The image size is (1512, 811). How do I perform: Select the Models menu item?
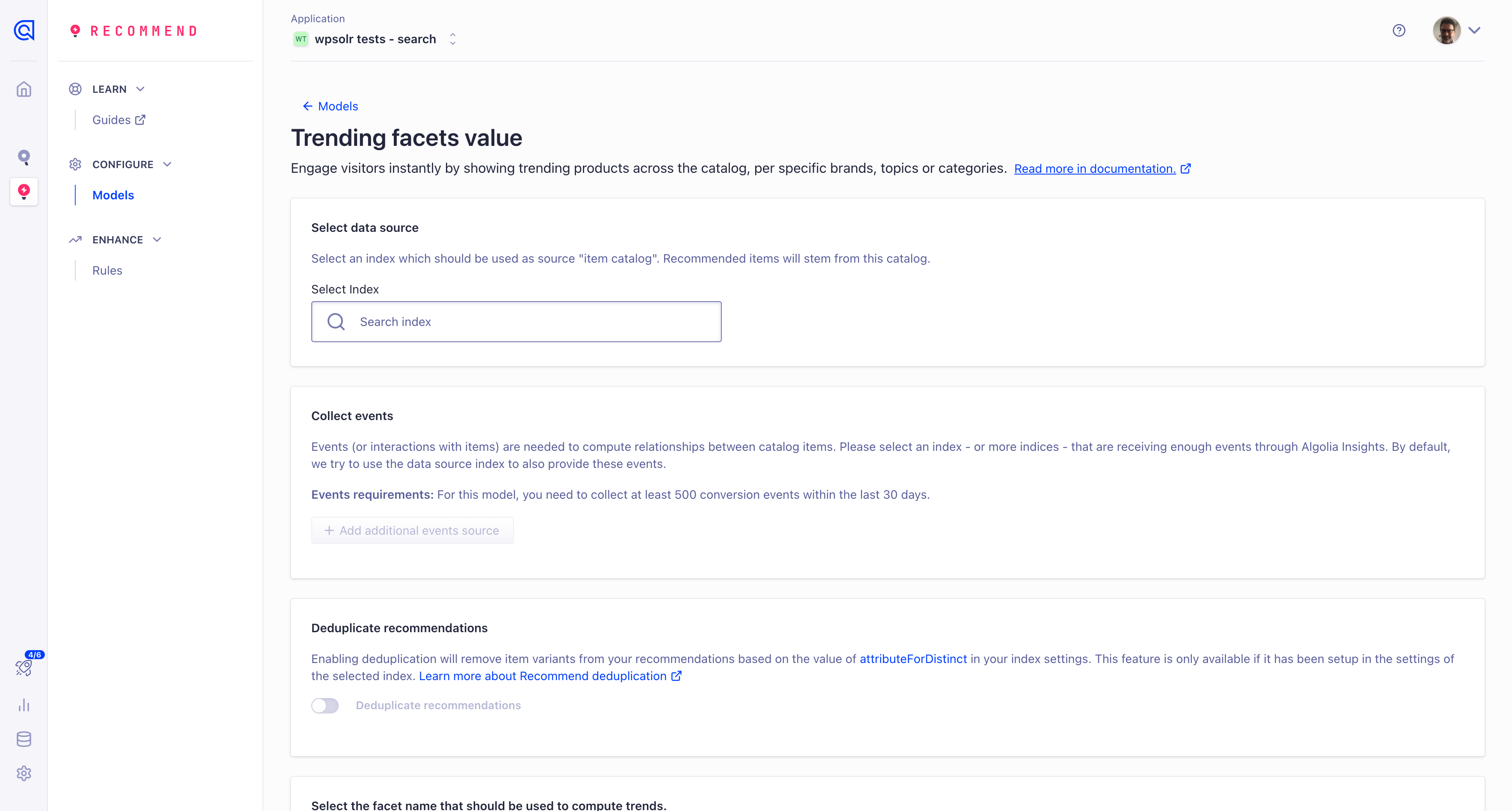[x=113, y=195]
